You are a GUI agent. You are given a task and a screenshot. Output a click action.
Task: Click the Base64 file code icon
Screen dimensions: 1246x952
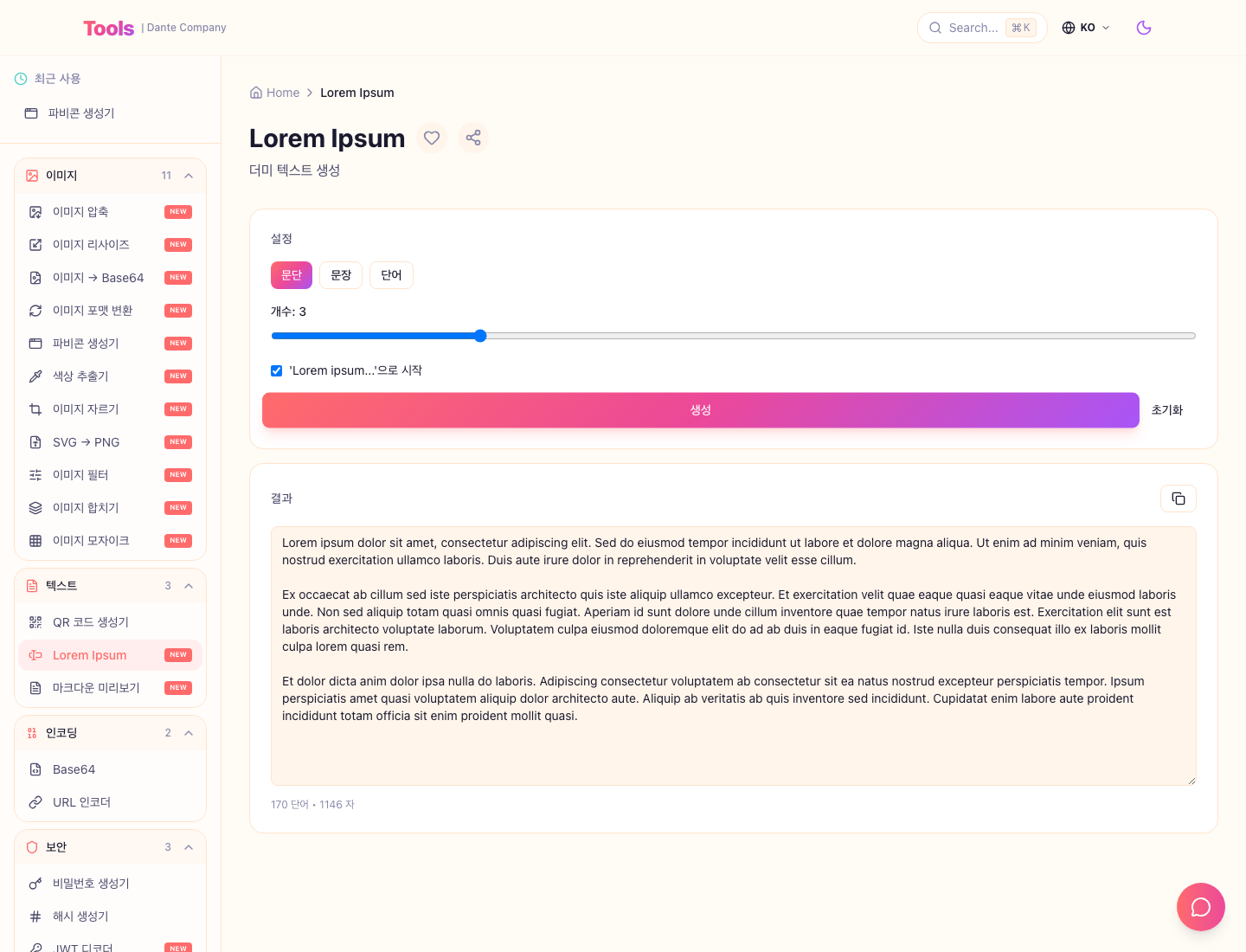(x=35, y=769)
